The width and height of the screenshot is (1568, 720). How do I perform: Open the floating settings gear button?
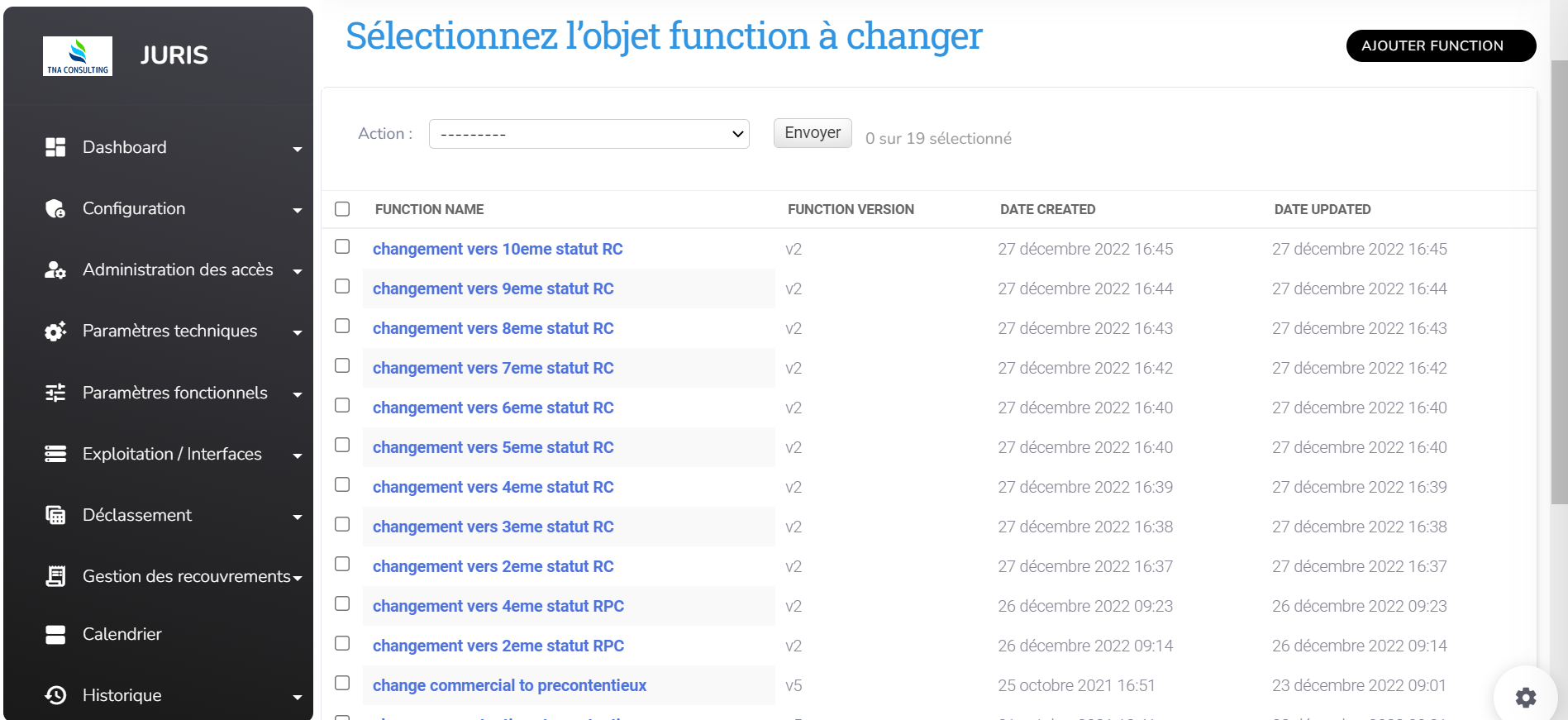pyautogui.click(x=1525, y=697)
